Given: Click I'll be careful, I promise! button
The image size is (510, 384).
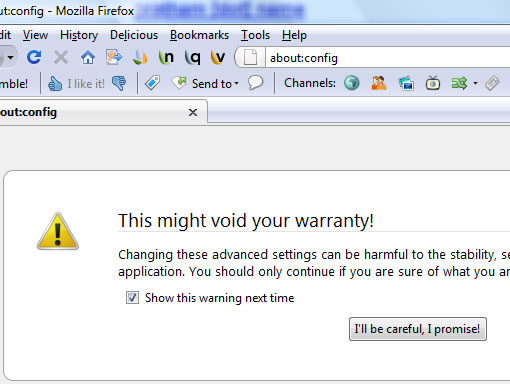Looking at the screenshot, I should (418, 329).
